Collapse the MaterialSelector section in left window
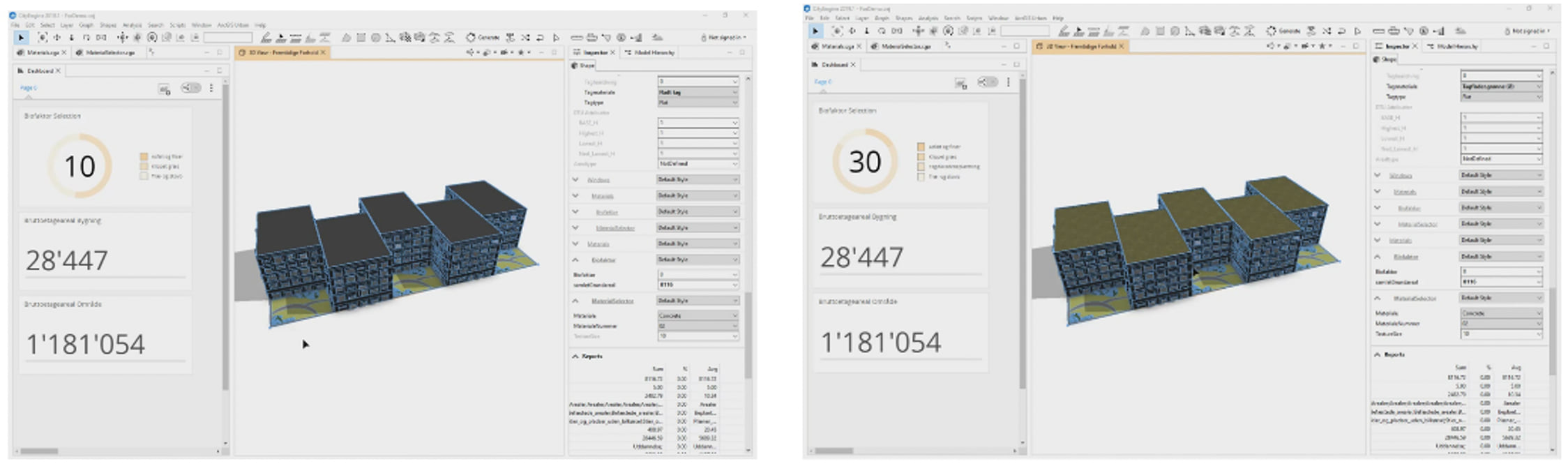Viewport: 1568px width, 473px height. (x=576, y=301)
